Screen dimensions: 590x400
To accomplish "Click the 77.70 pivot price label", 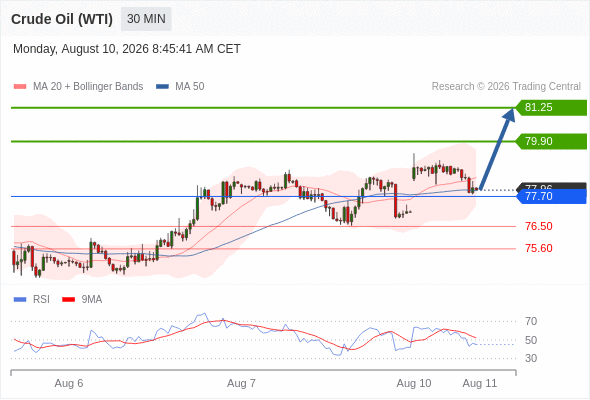I will [551, 196].
